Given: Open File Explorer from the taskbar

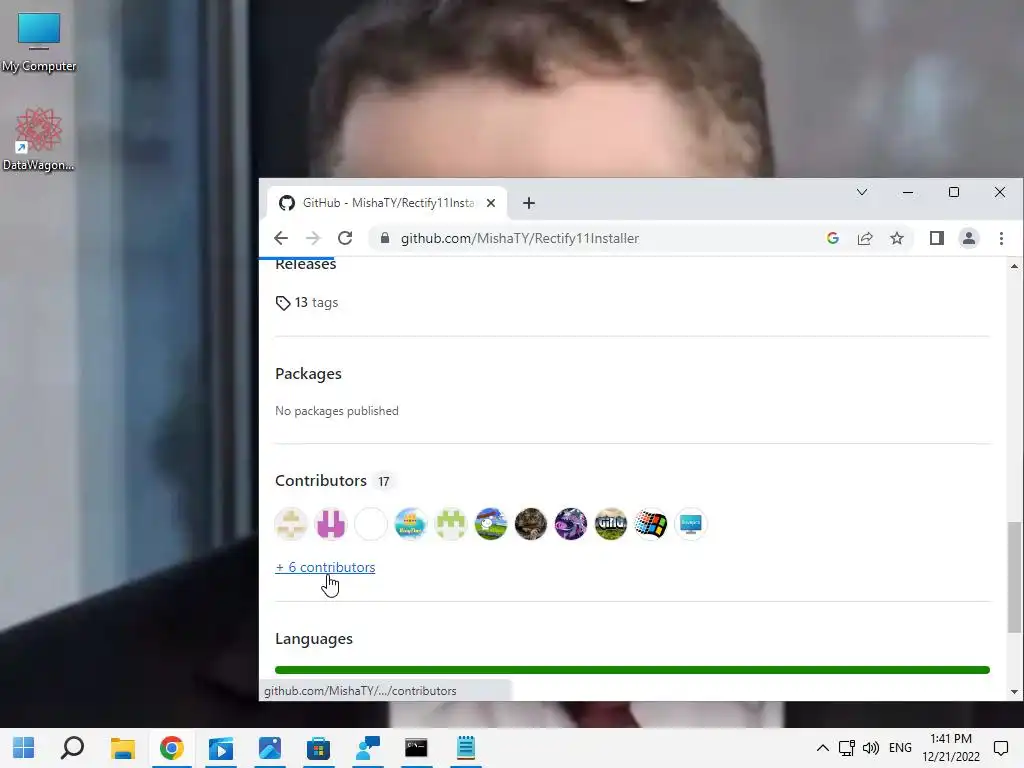Looking at the screenshot, I should point(122,748).
